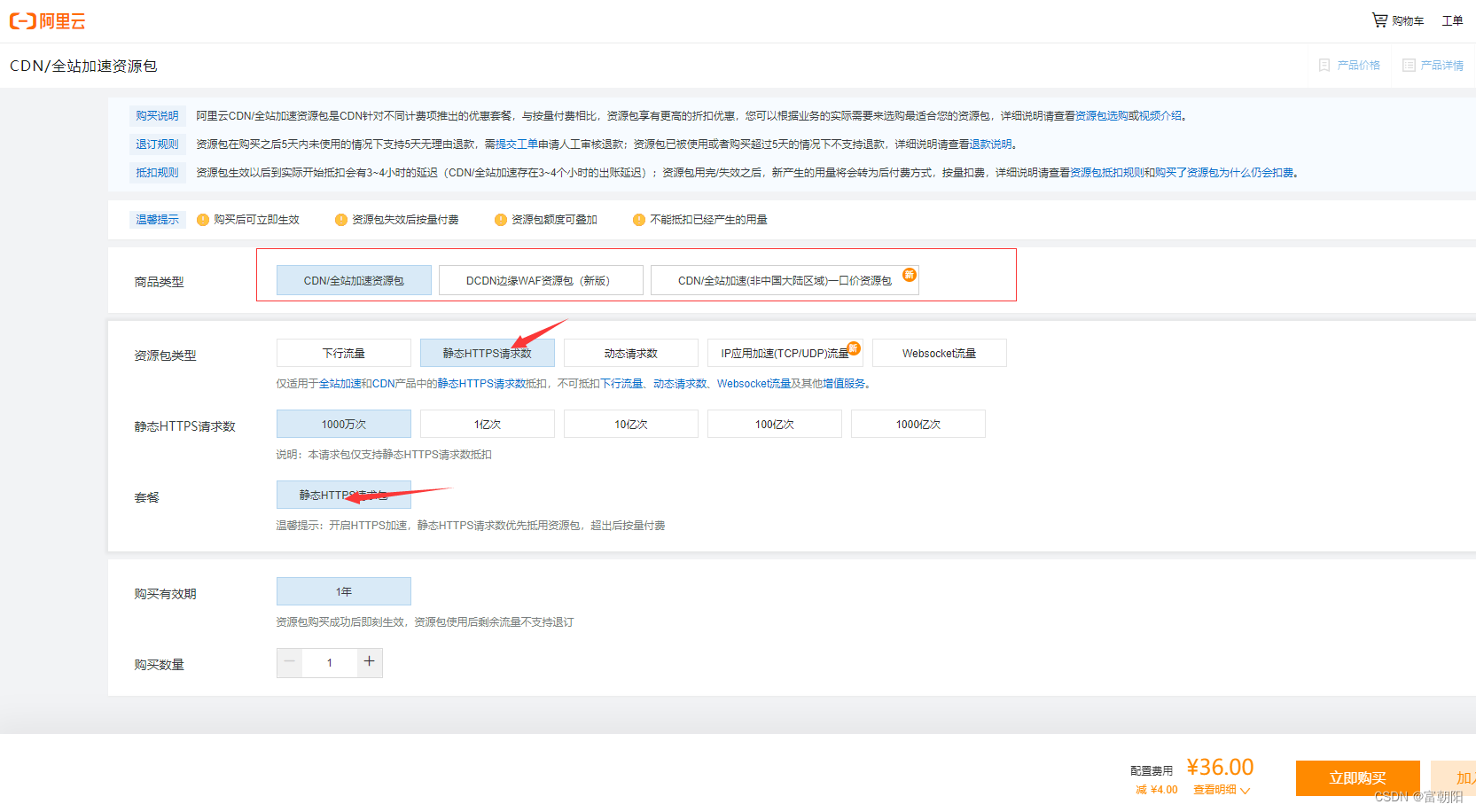Choose Websocket流量 resource package type
This screenshot has height=812, width=1476.
(940, 353)
